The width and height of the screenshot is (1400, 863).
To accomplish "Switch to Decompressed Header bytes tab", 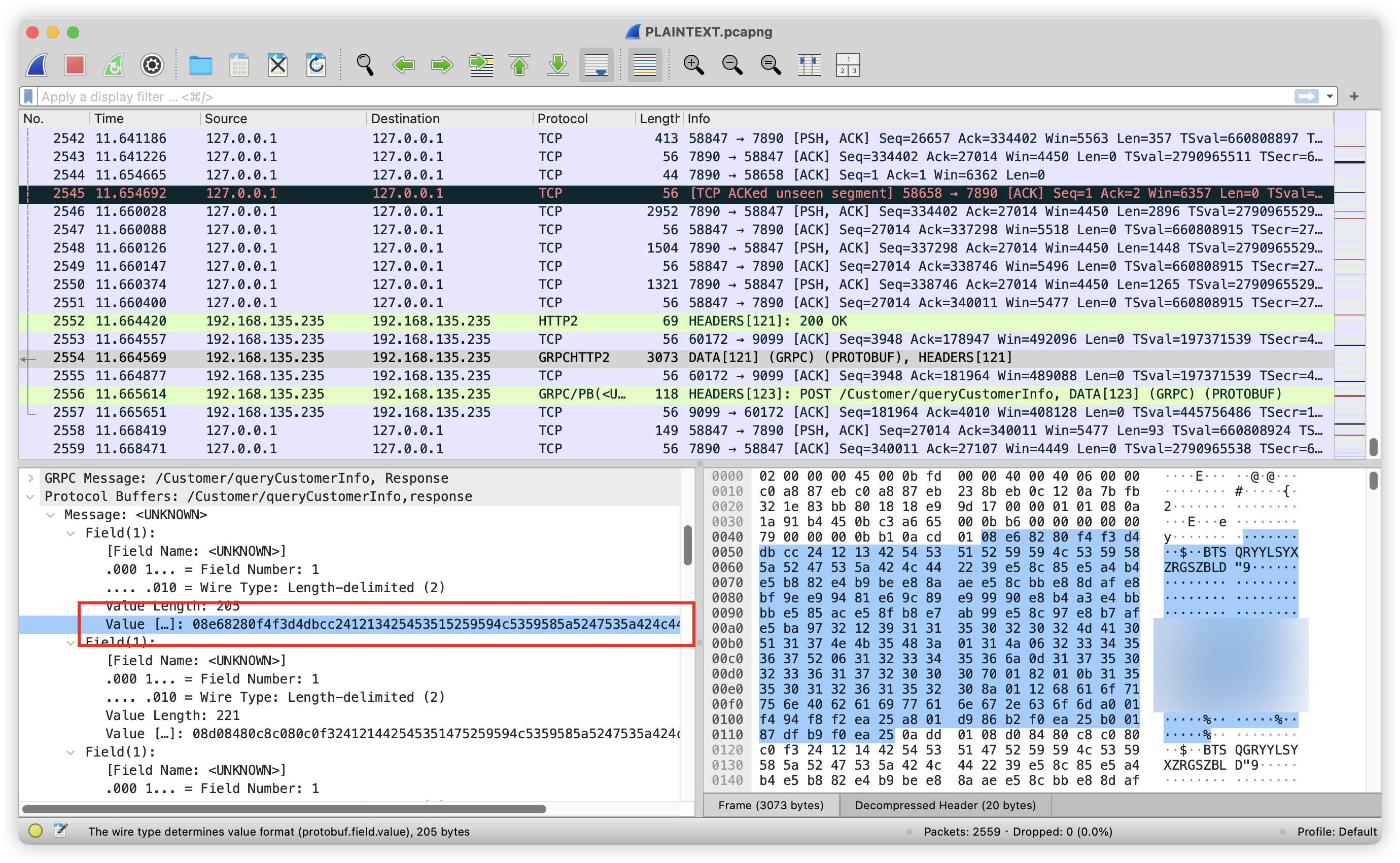I will click(x=945, y=805).
